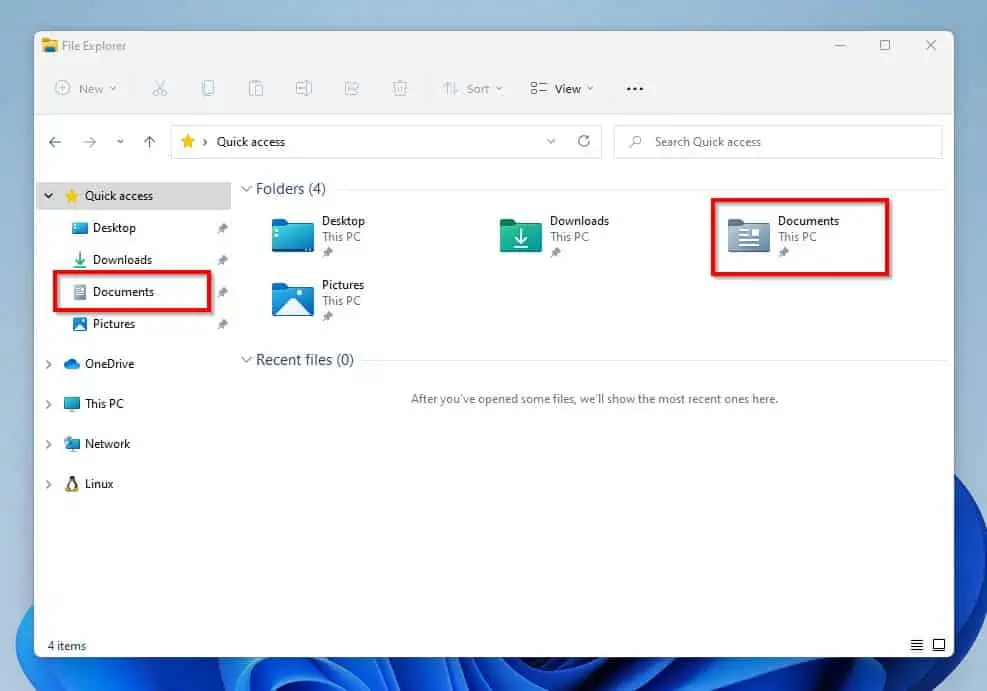The height and width of the screenshot is (691, 987).
Task: Open the View dropdown menu
Action: coord(561,89)
